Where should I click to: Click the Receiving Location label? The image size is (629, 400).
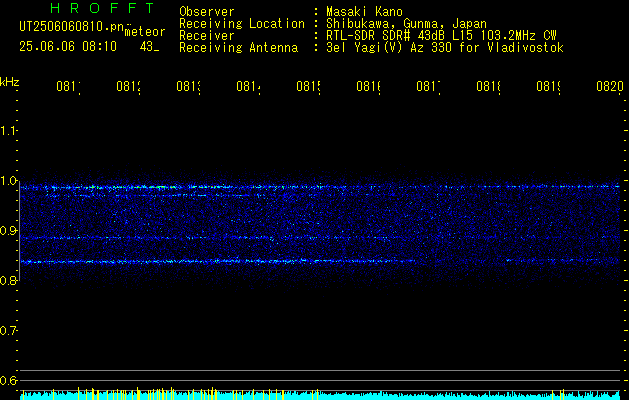tap(242, 24)
